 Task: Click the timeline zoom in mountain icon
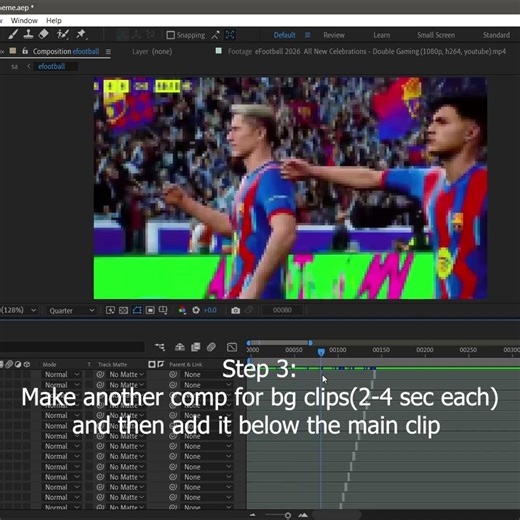(x=303, y=515)
